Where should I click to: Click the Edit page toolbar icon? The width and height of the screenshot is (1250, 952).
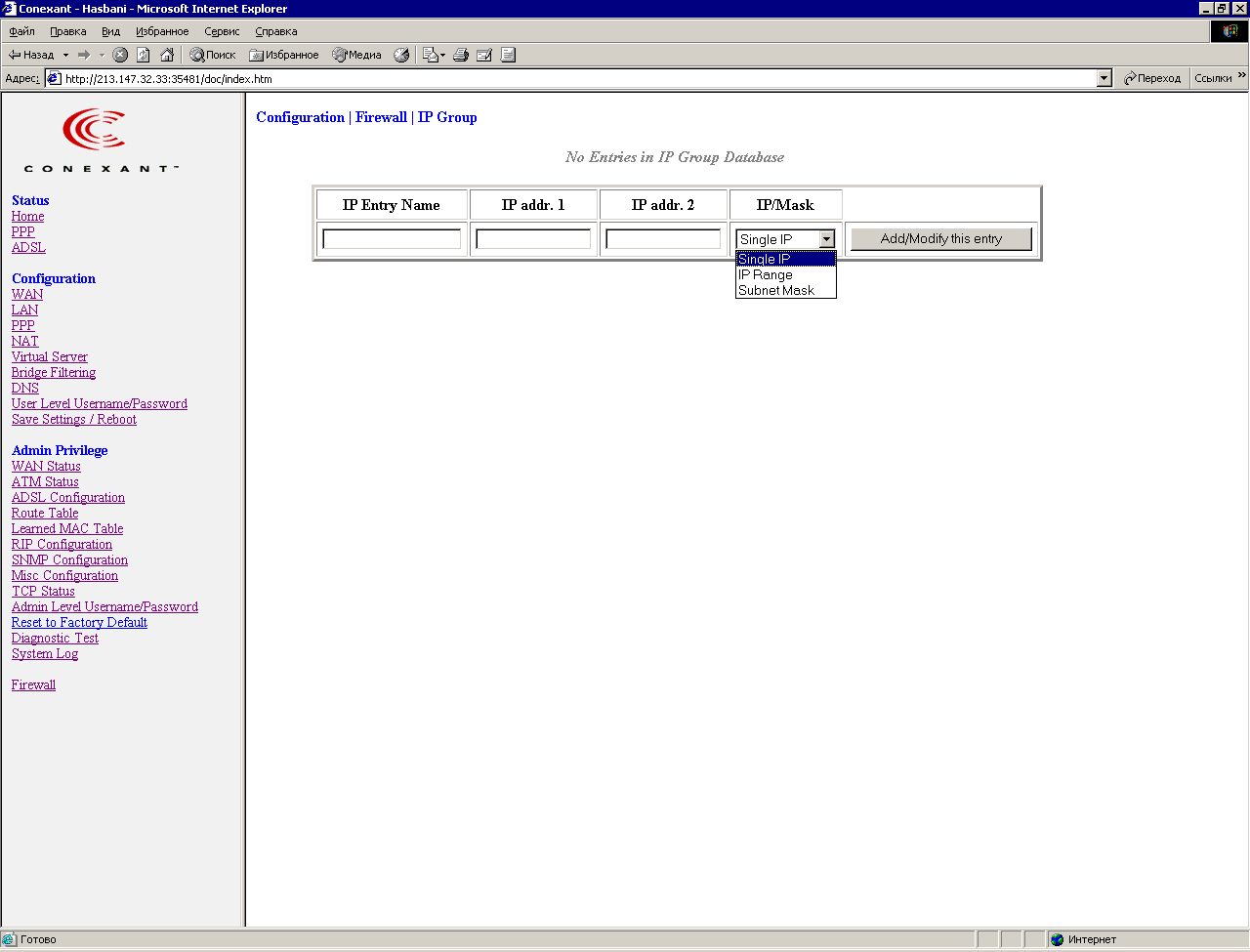coord(484,55)
